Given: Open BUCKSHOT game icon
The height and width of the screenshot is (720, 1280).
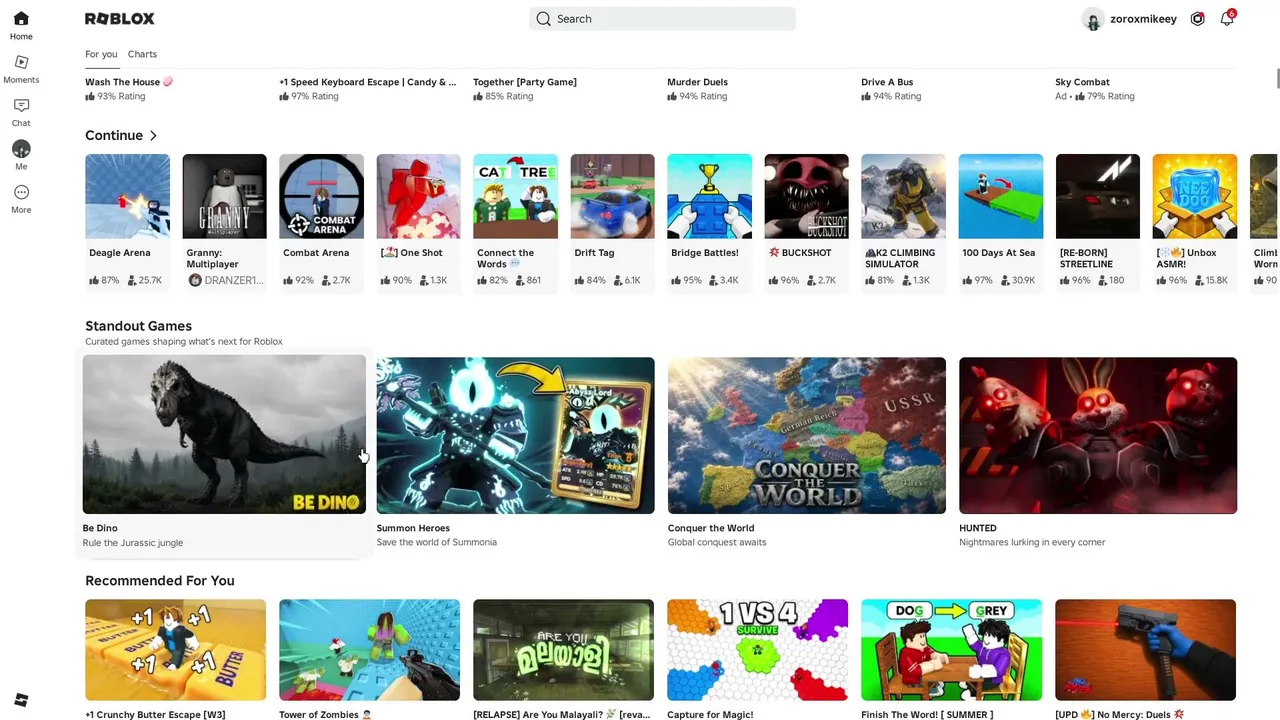Looking at the screenshot, I should point(806,196).
